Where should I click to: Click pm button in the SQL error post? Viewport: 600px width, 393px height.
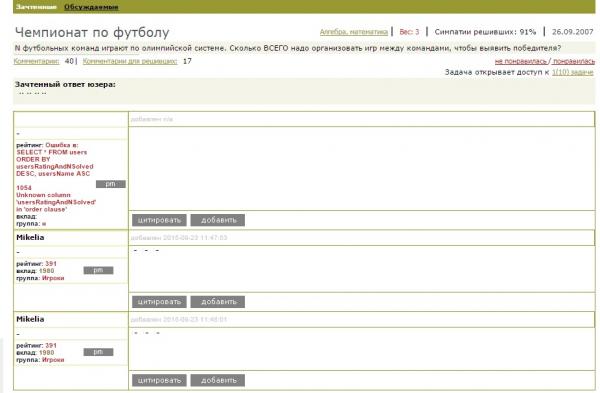111,184
